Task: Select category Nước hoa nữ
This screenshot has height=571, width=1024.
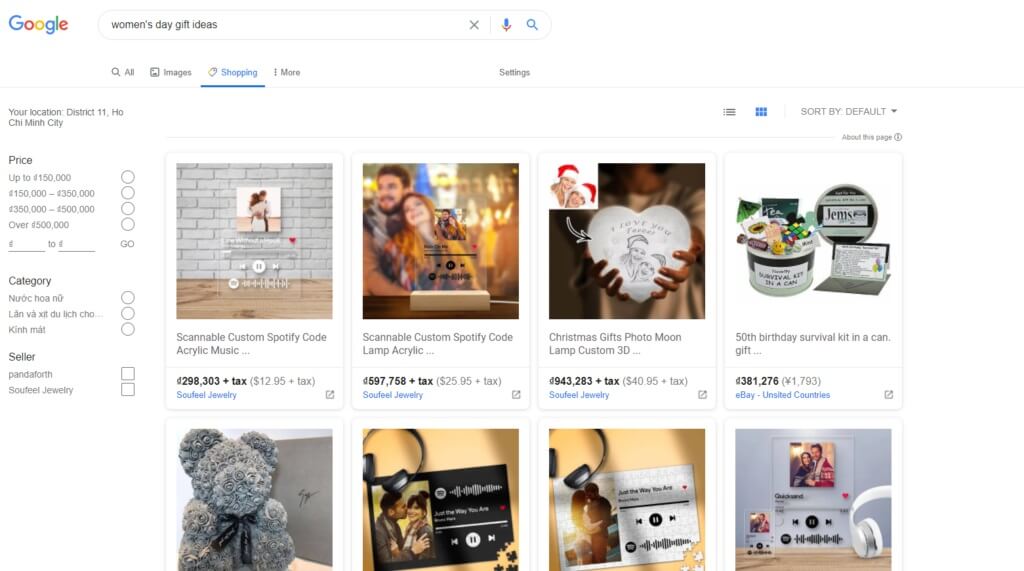Action: point(128,298)
